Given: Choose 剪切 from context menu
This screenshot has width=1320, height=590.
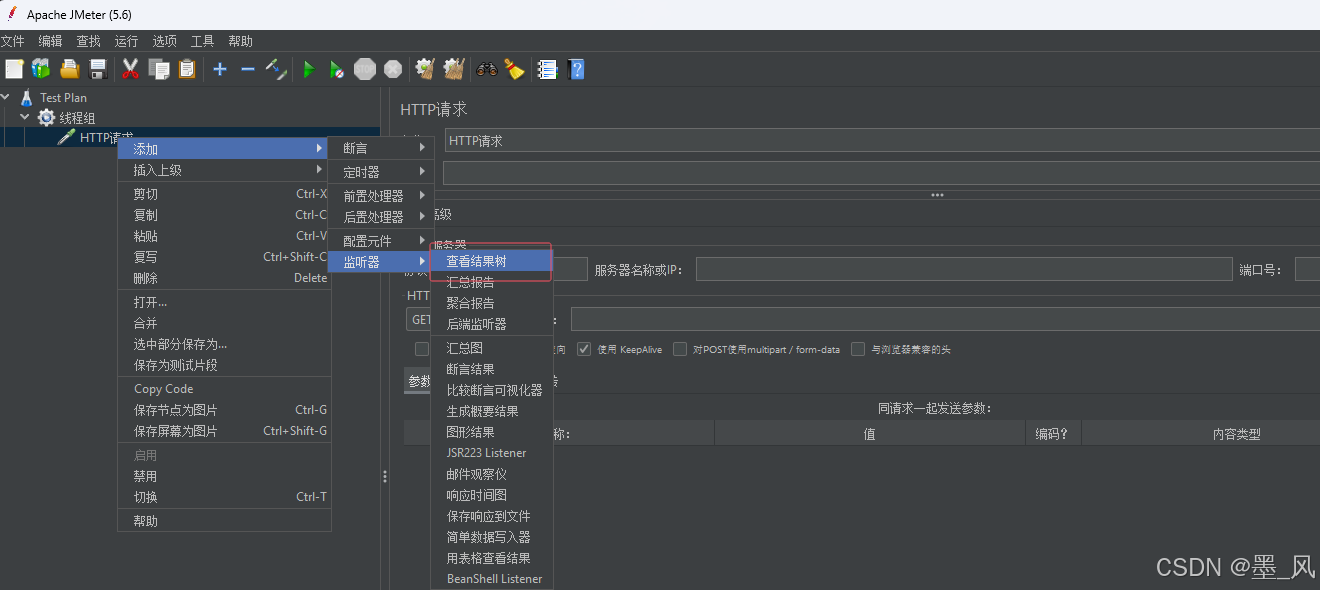Looking at the screenshot, I should (x=224, y=194).
